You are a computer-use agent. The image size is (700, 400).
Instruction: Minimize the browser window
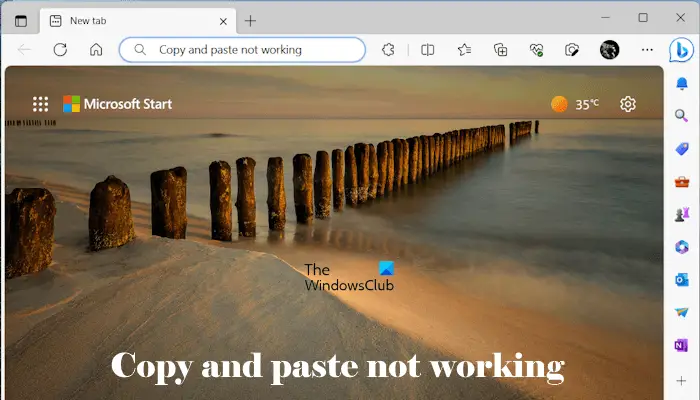pos(605,17)
